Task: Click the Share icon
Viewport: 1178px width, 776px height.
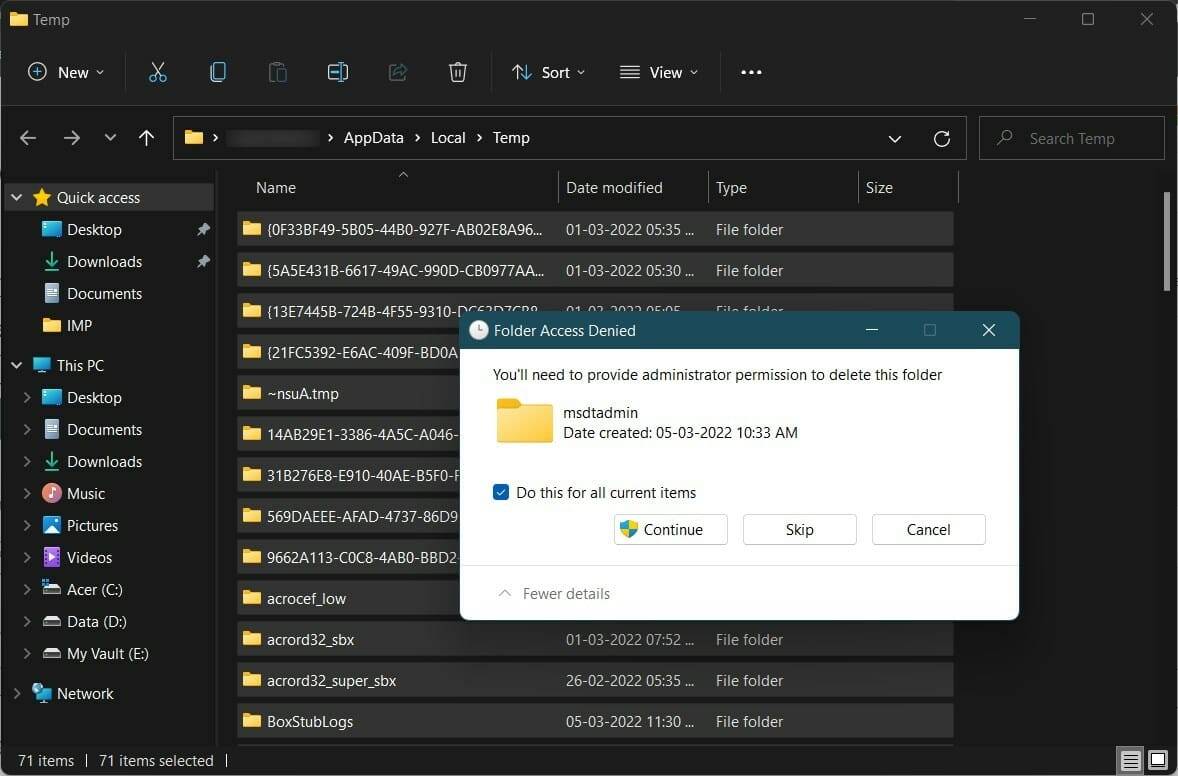Action: click(x=397, y=71)
